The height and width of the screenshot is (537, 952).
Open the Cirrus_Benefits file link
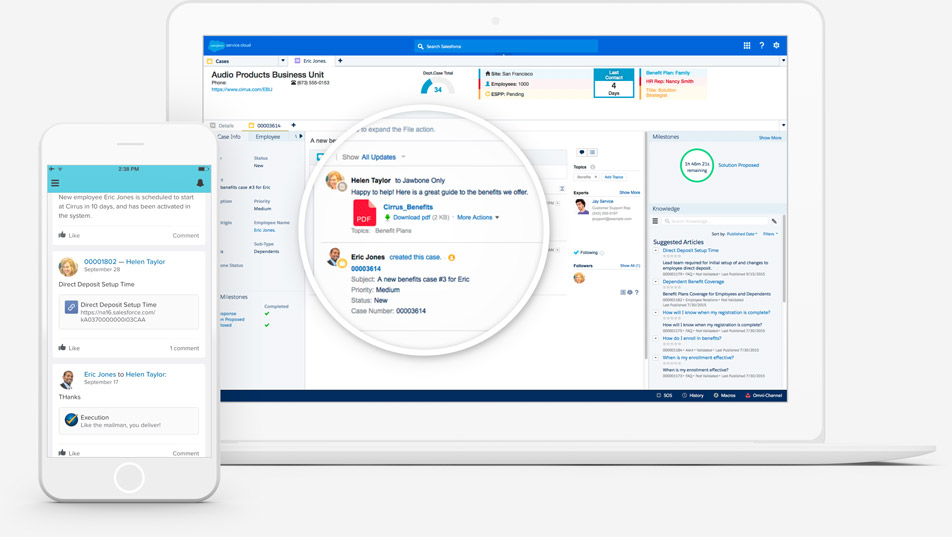point(408,207)
